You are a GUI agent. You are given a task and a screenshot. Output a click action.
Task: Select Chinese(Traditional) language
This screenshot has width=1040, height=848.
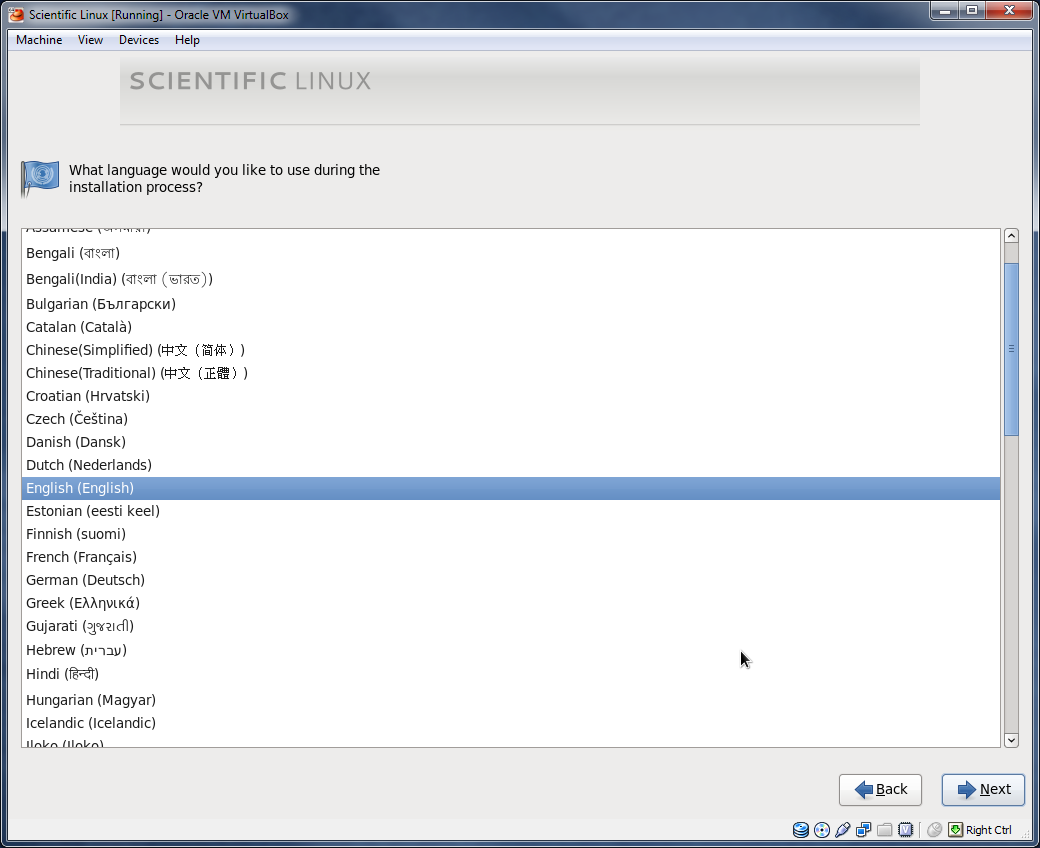pos(511,373)
